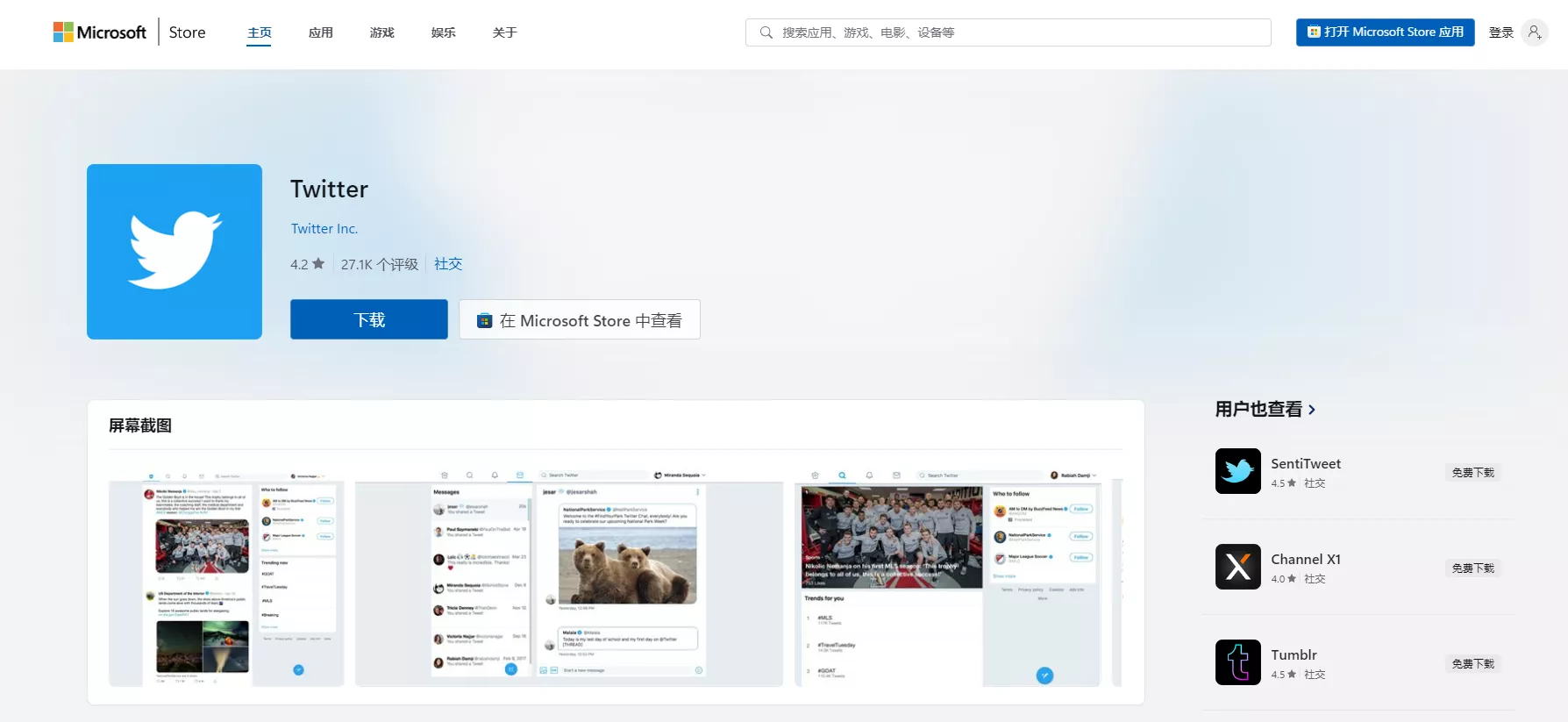Open the Twitter Inc. publisher link
The image size is (1568, 722).
(x=324, y=228)
